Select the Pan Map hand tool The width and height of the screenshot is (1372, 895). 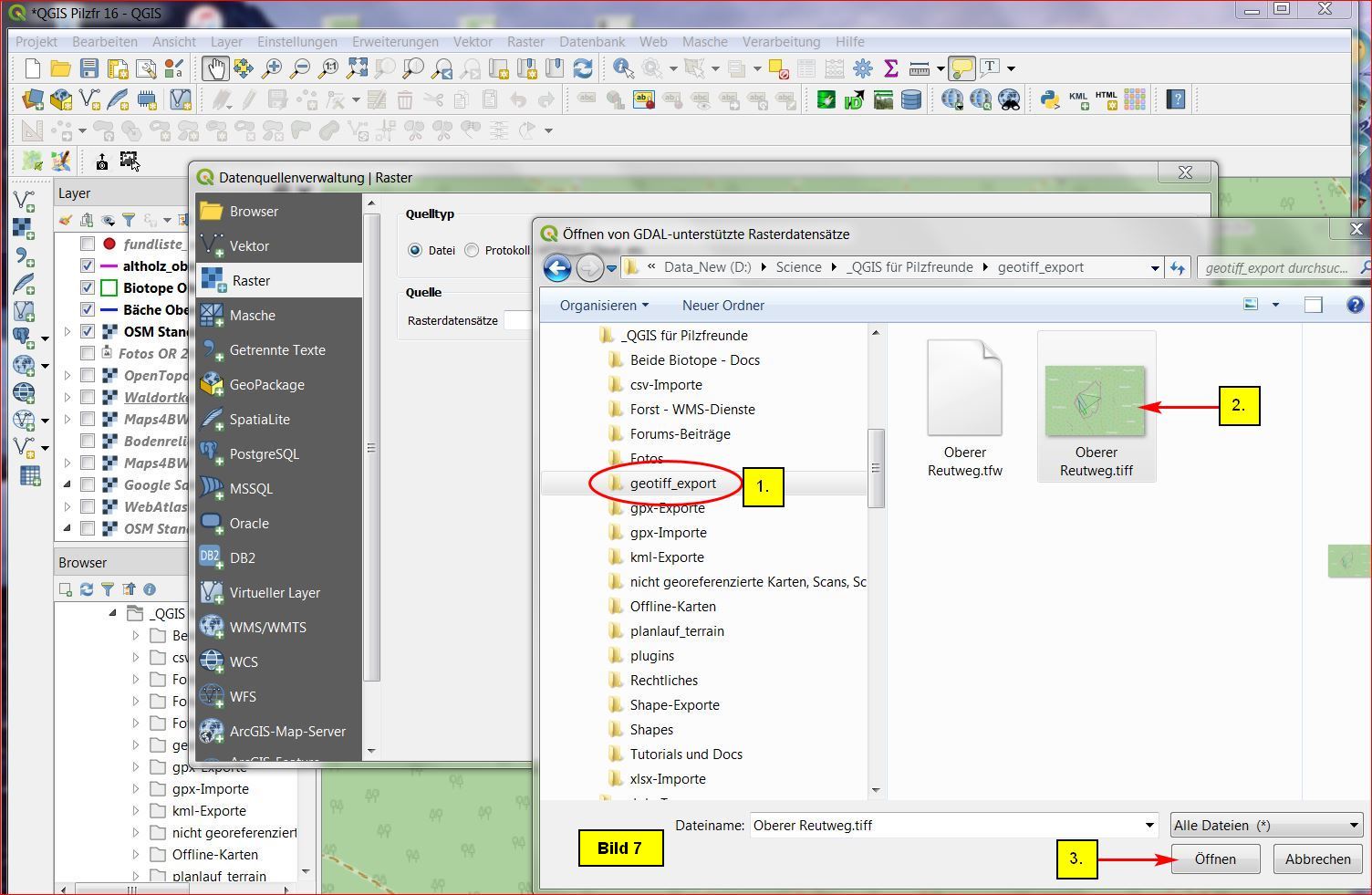(x=214, y=68)
